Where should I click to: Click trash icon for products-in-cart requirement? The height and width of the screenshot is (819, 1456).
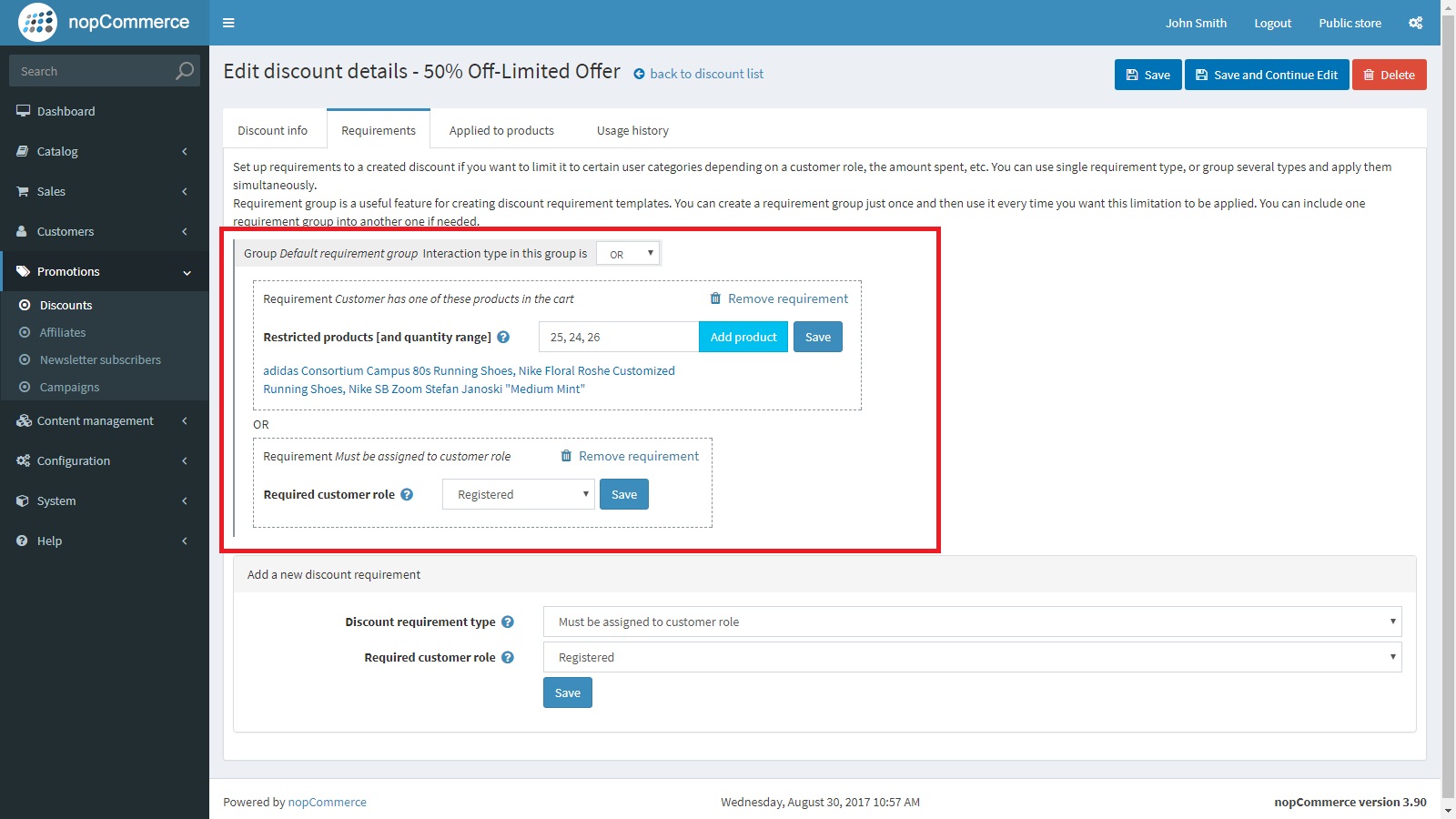click(715, 298)
